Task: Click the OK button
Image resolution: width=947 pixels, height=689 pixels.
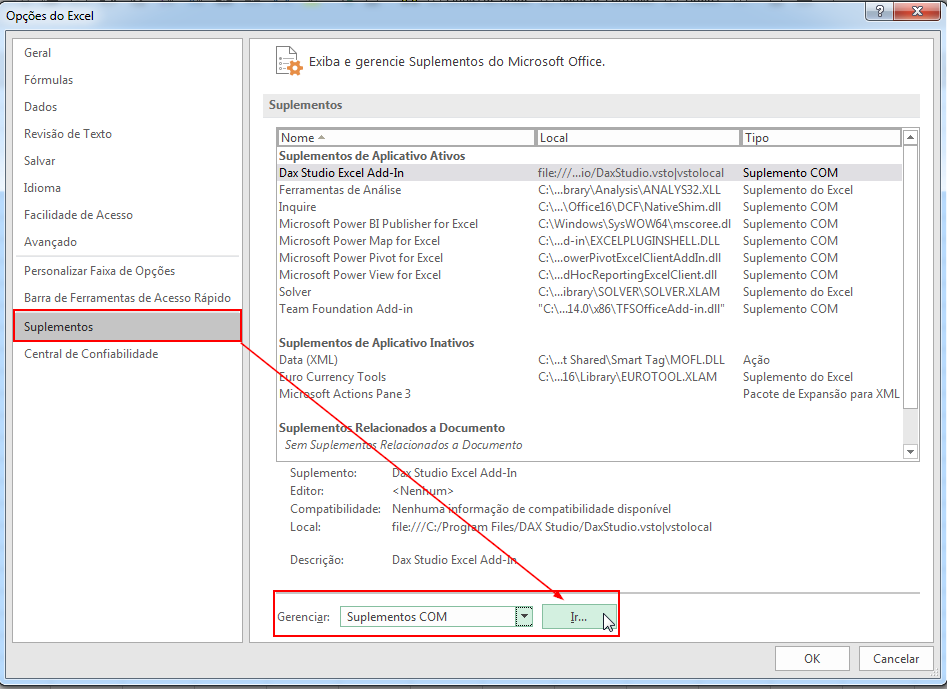Action: pos(812,658)
